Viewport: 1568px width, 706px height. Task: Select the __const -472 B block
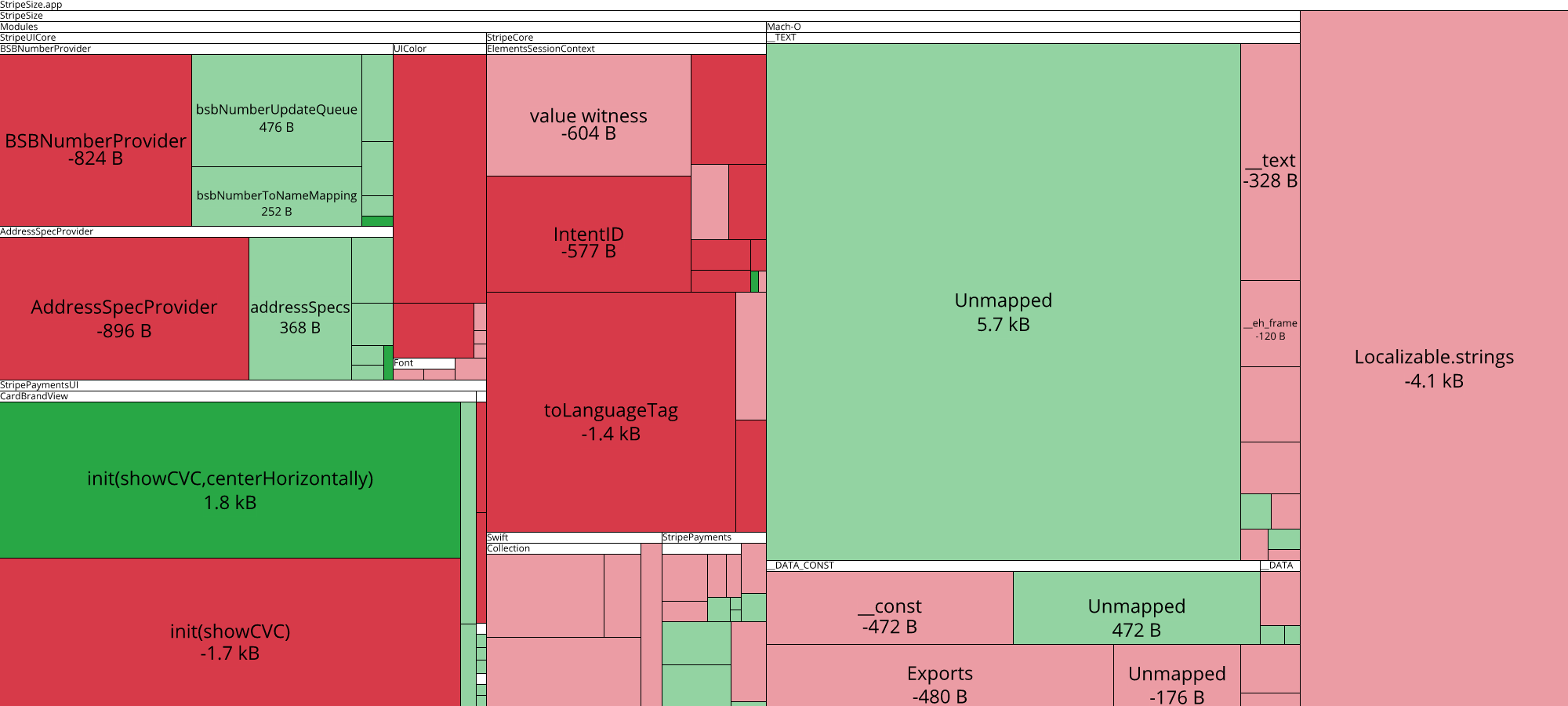coord(890,608)
